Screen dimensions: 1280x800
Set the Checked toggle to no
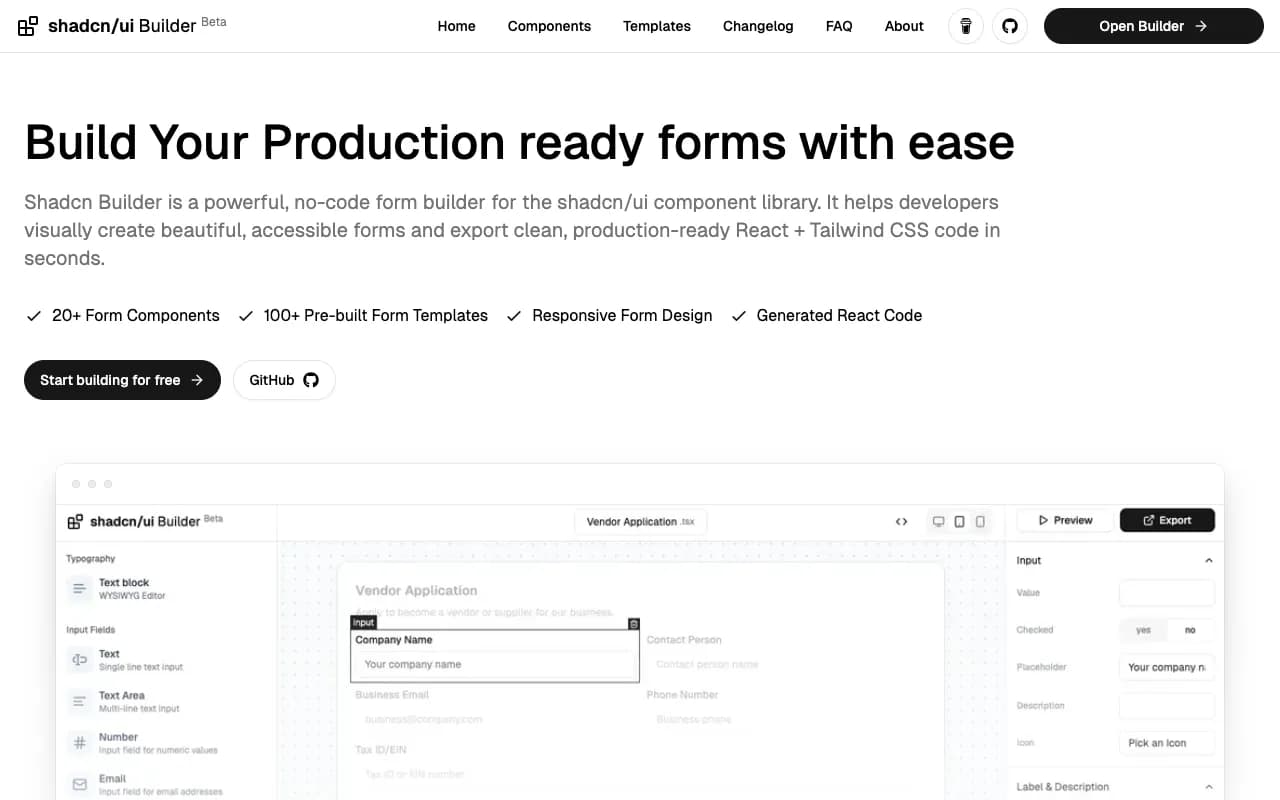click(x=1190, y=630)
